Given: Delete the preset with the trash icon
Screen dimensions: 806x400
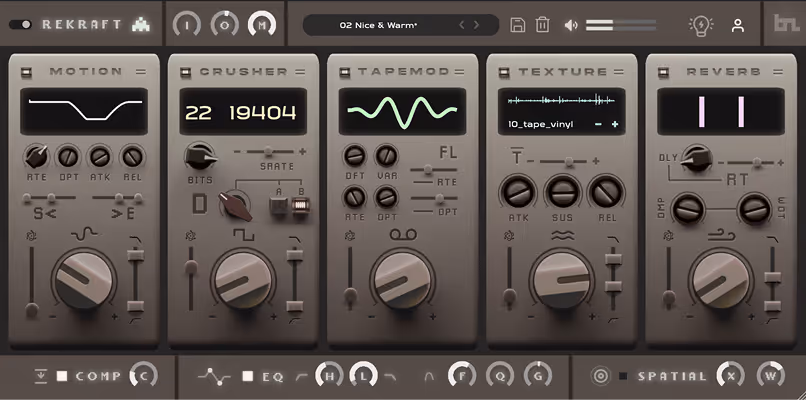Looking at the screenshot, I should 543,25.
